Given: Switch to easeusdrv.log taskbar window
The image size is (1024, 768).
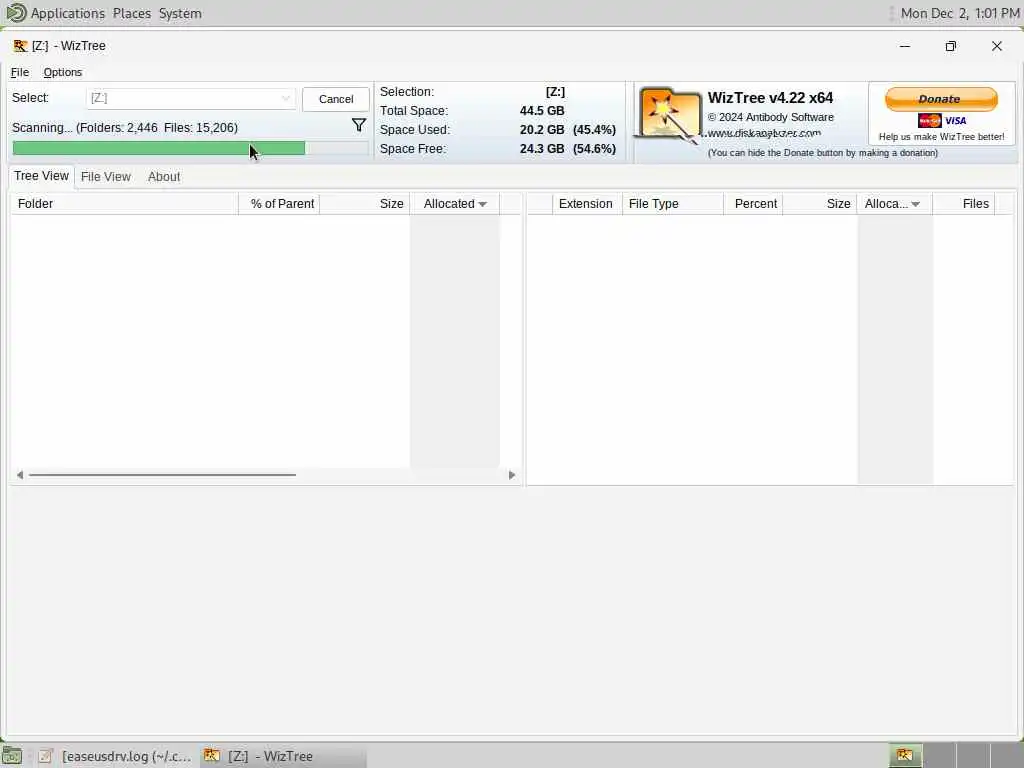Looking at the screenshot, I should click(116, 756).
